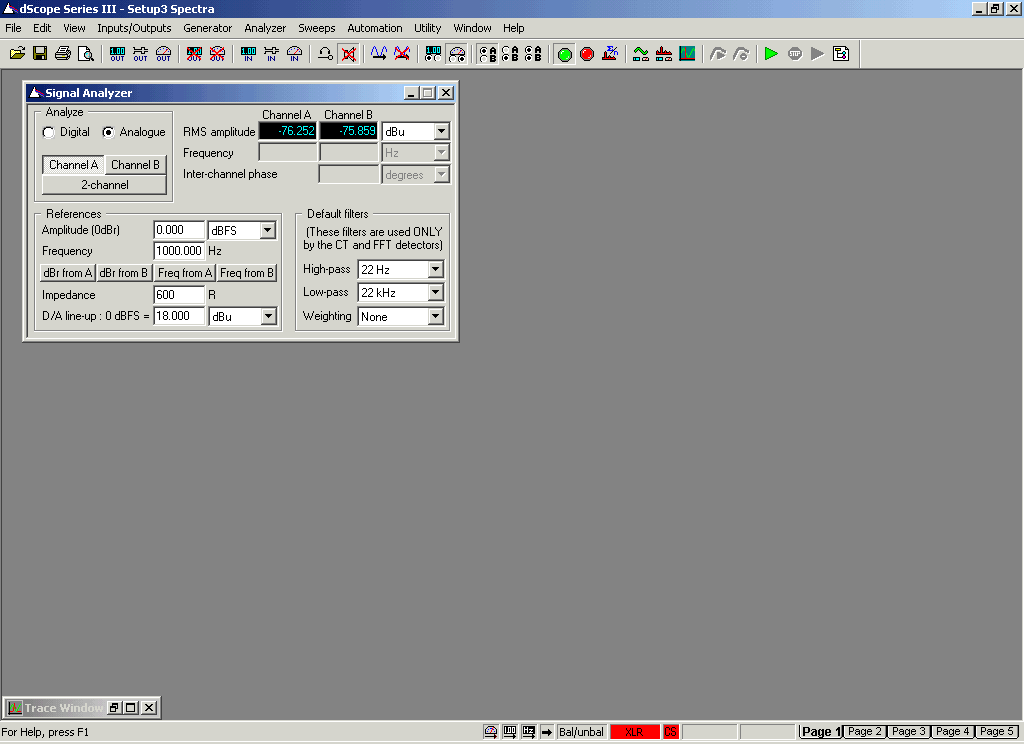Click the crossed-out 1.00 OUT icon
Image resolution: width=1024 pixels, height=744 pixels.
[194, 54]
